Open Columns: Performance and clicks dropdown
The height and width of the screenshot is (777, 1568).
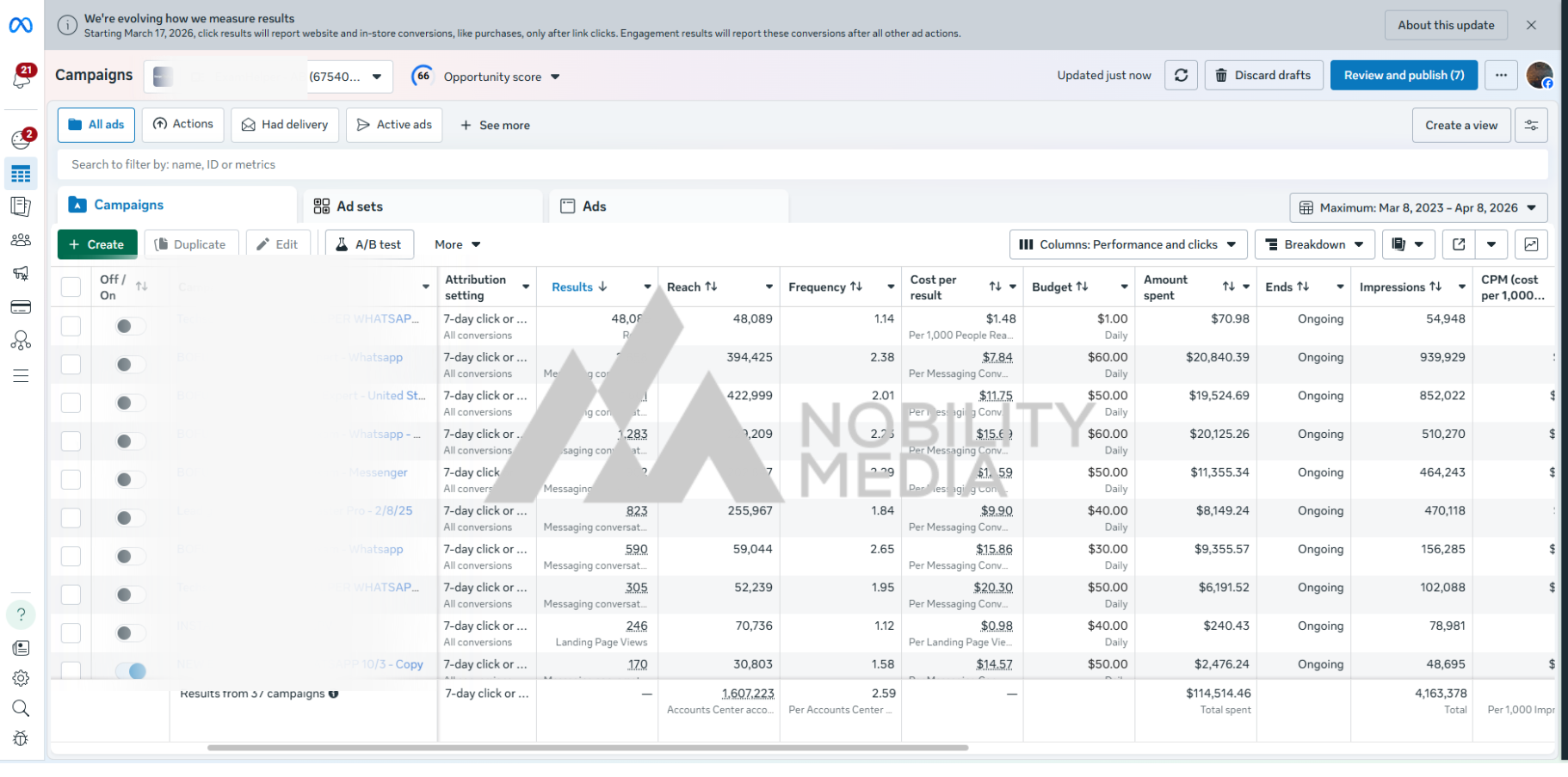pos(1127,244)
